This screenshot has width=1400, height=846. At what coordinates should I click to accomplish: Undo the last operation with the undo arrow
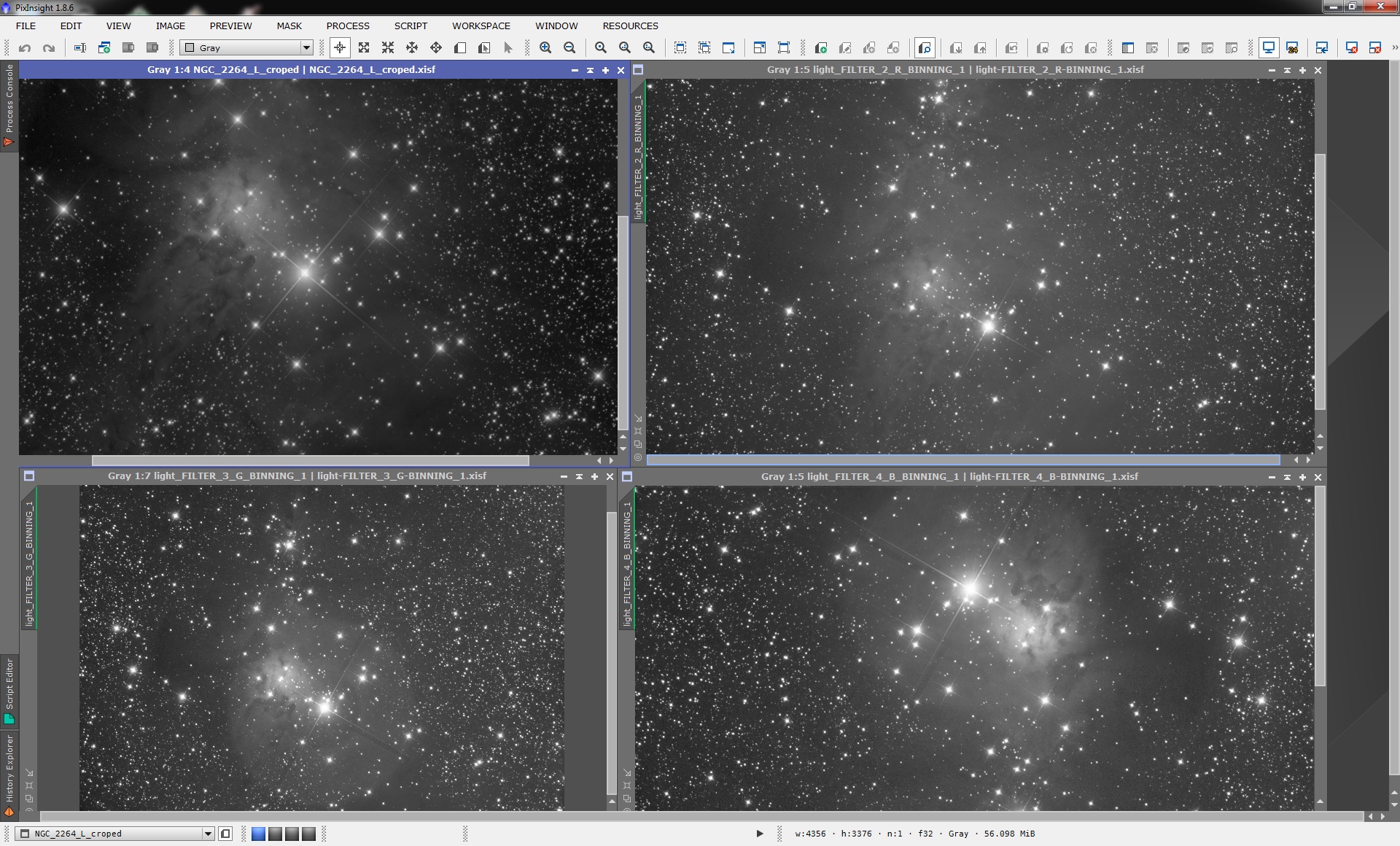(25, 48)
